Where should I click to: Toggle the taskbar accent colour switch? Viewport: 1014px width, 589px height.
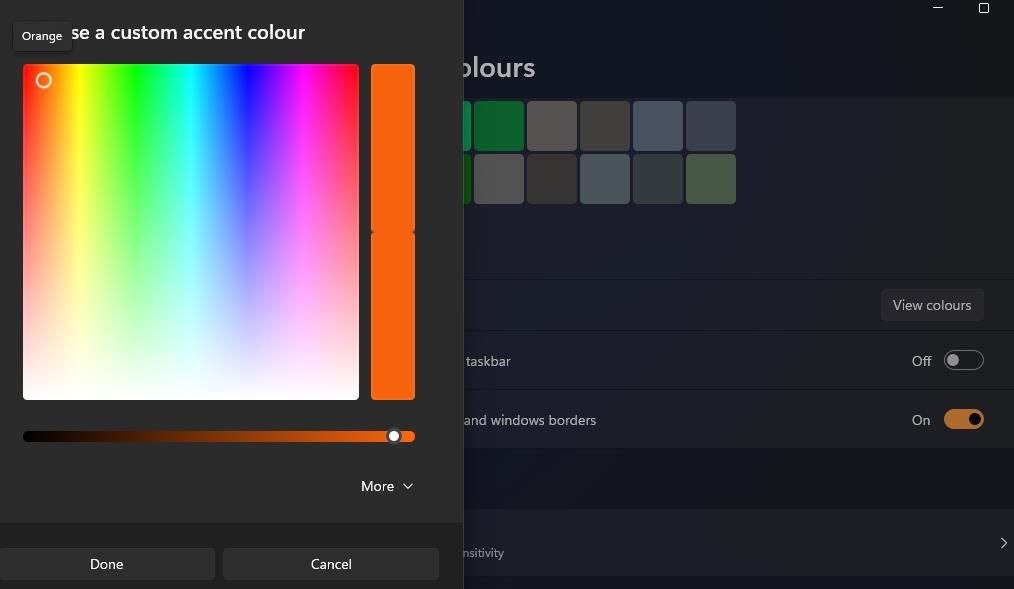coord(964,360)
